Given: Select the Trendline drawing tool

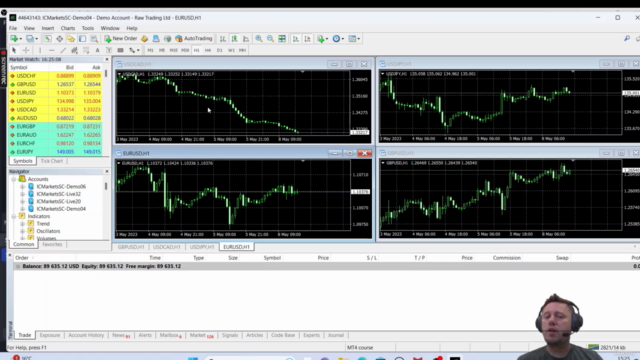Looking at the screenshot, I should click(63, 50).
